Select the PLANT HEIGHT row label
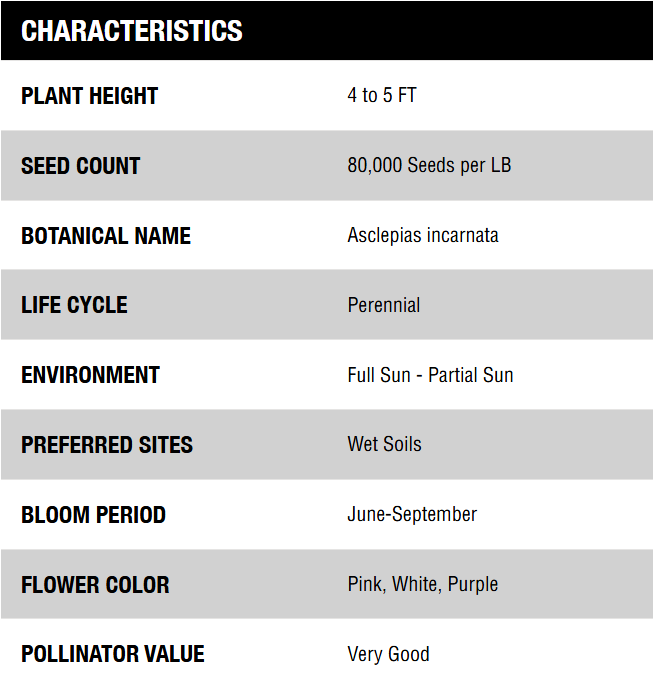 90,96
